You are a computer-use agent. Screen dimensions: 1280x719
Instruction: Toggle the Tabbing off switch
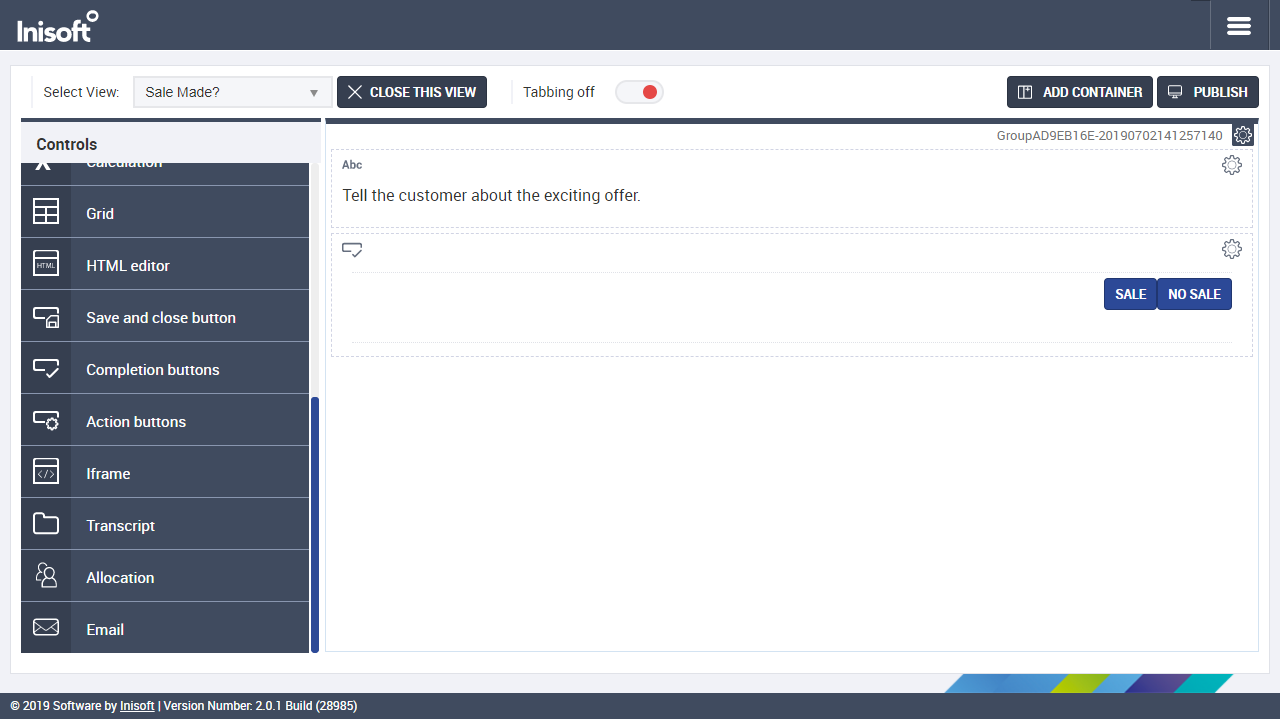click(x=639, y=92)
